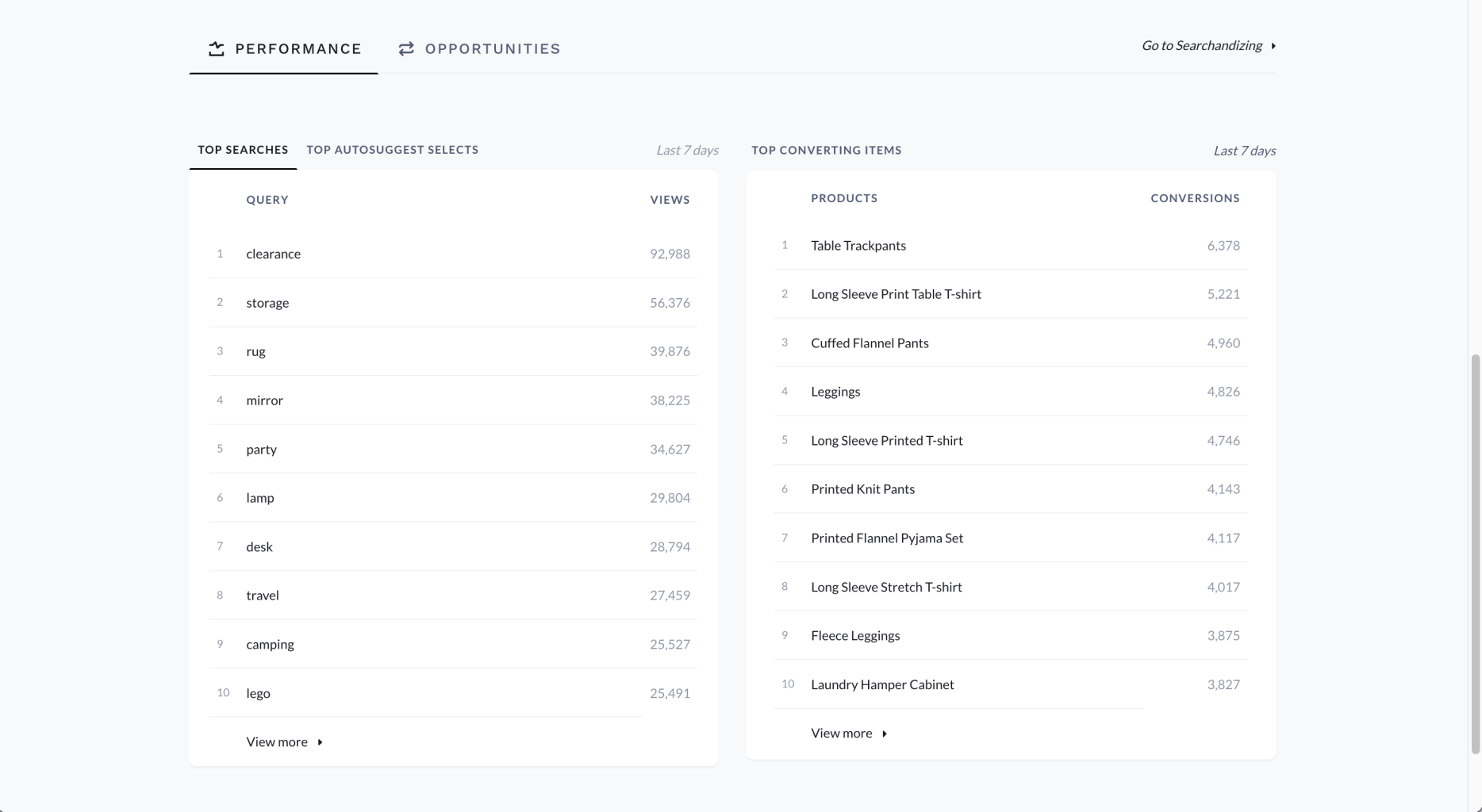Select the 'camping' query
This screenshot has height=812, width=1482.
(x=270, y=645)
